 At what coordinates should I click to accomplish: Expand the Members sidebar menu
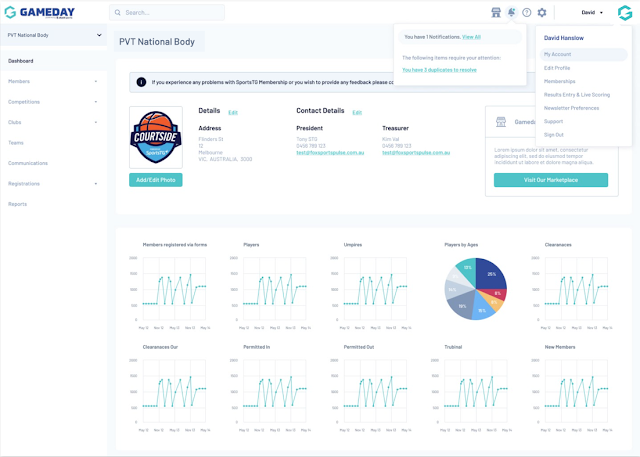click(x=53, y=81)
